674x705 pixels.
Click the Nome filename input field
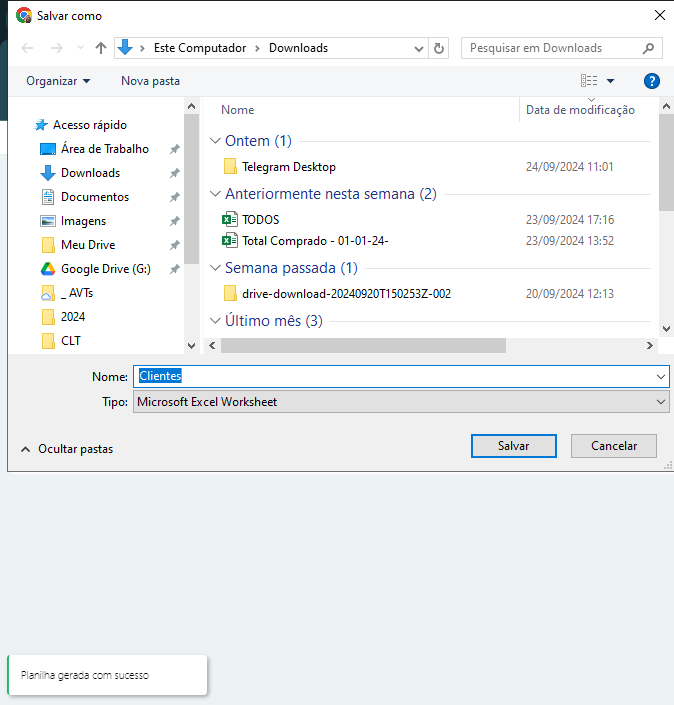click(400, 376)
